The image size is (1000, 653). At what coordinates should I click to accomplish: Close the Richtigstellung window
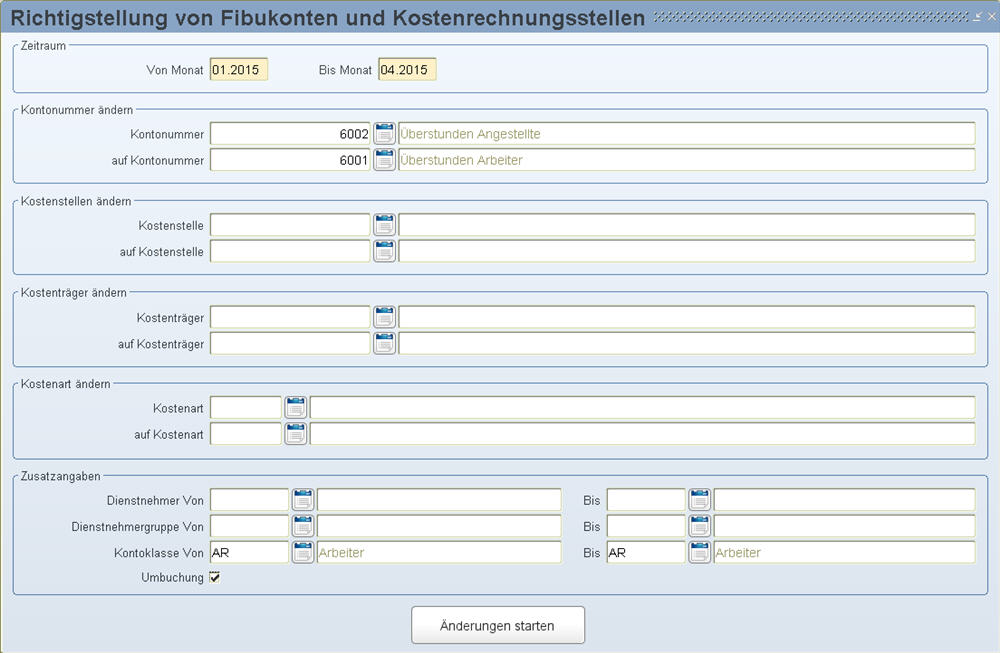992,17
